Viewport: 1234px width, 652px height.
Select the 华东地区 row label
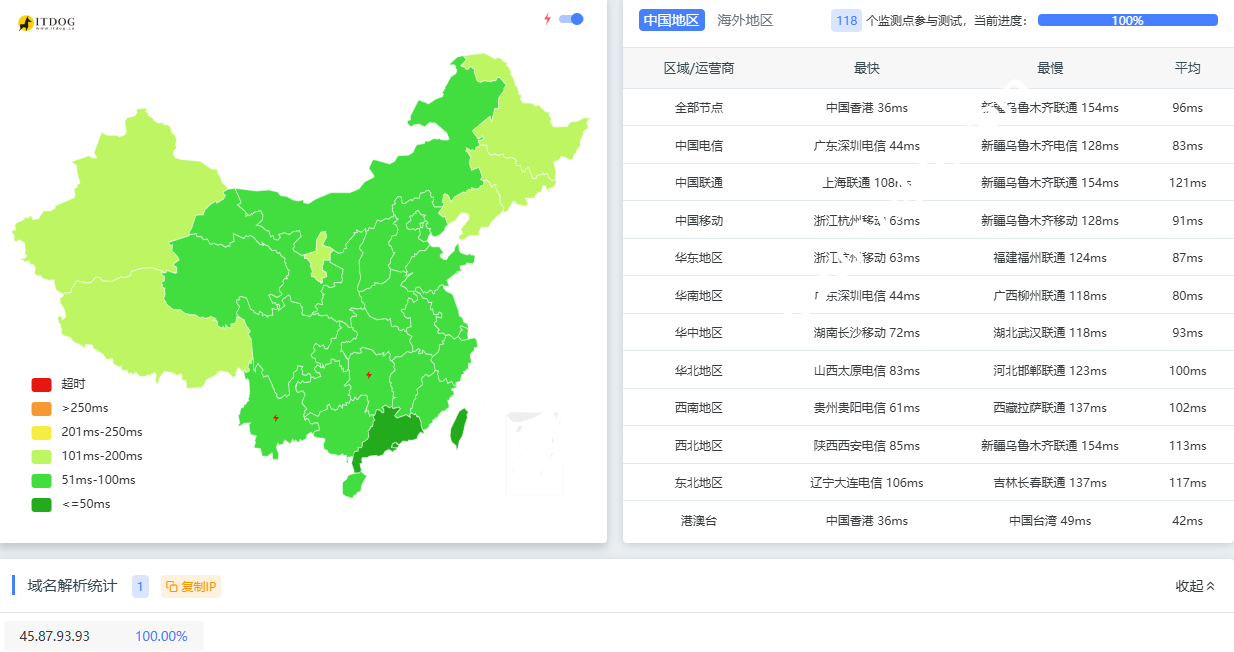[x=699, y=257]
